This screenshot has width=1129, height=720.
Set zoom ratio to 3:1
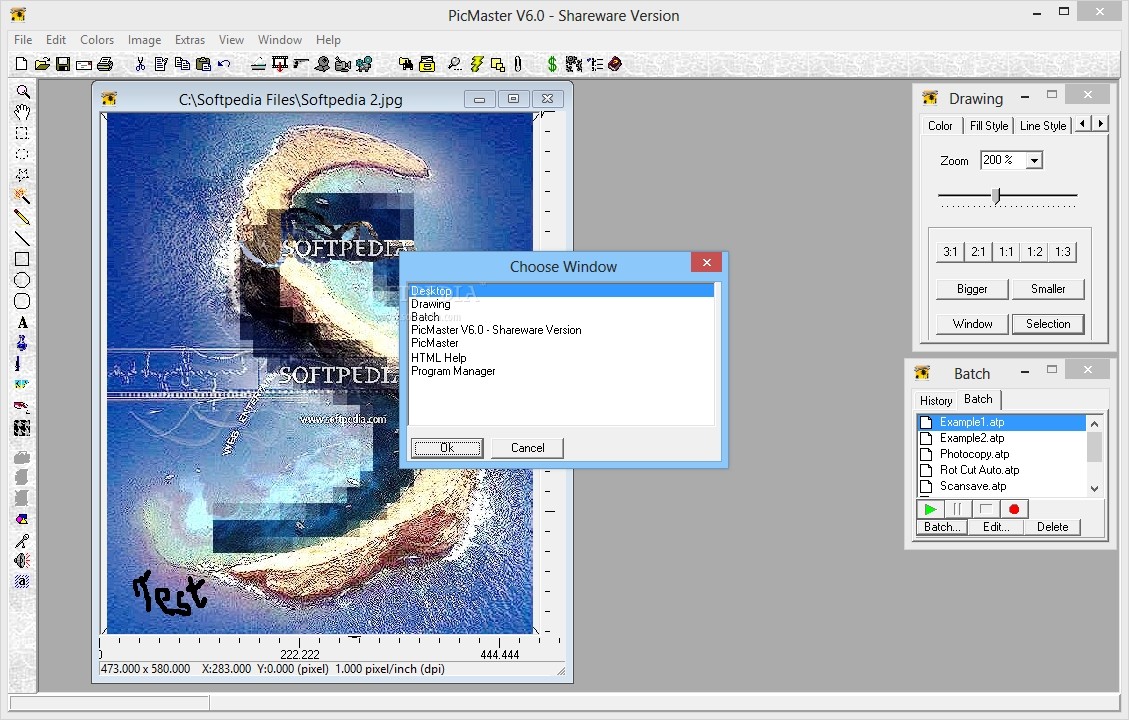(x=950, y=252)
